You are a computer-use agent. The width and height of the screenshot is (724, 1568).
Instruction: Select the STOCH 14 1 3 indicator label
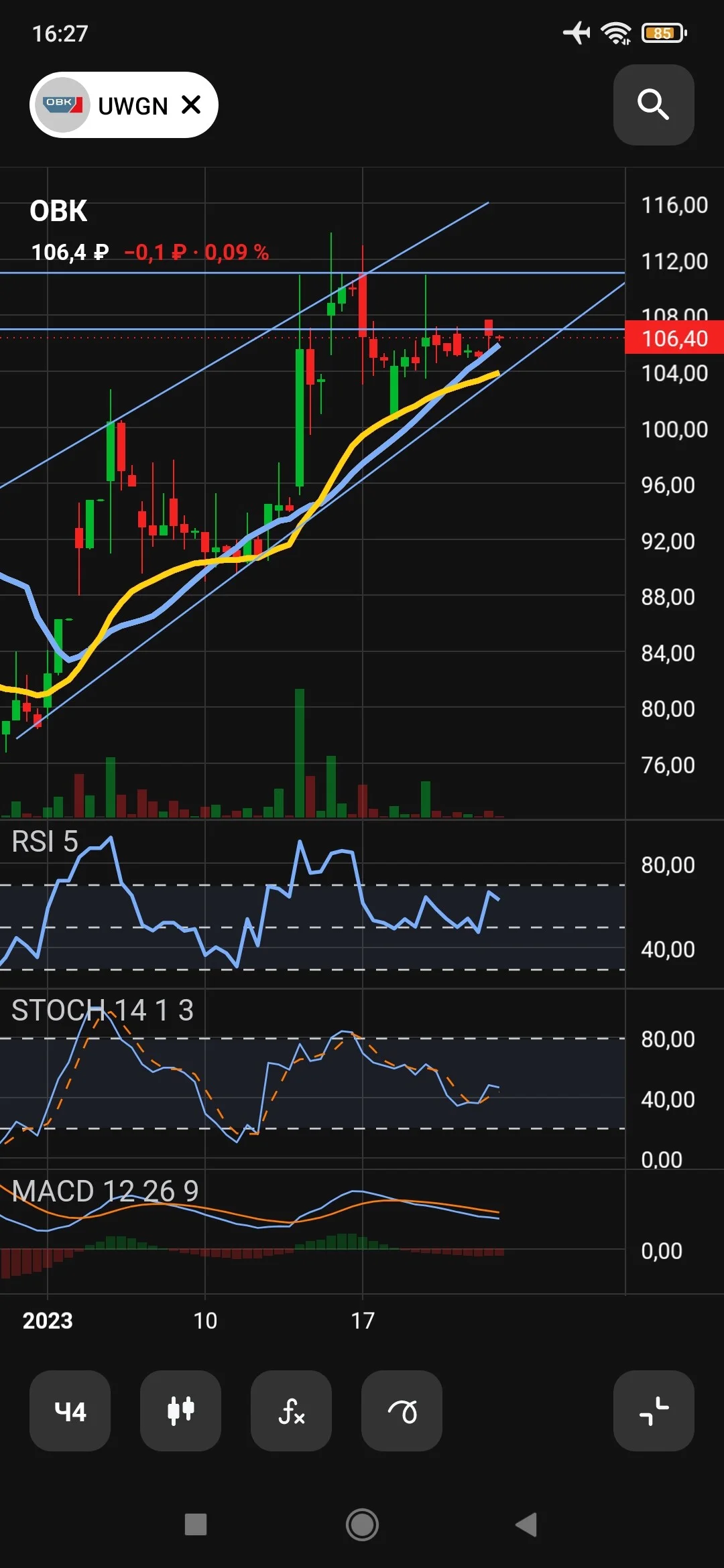103,1010
